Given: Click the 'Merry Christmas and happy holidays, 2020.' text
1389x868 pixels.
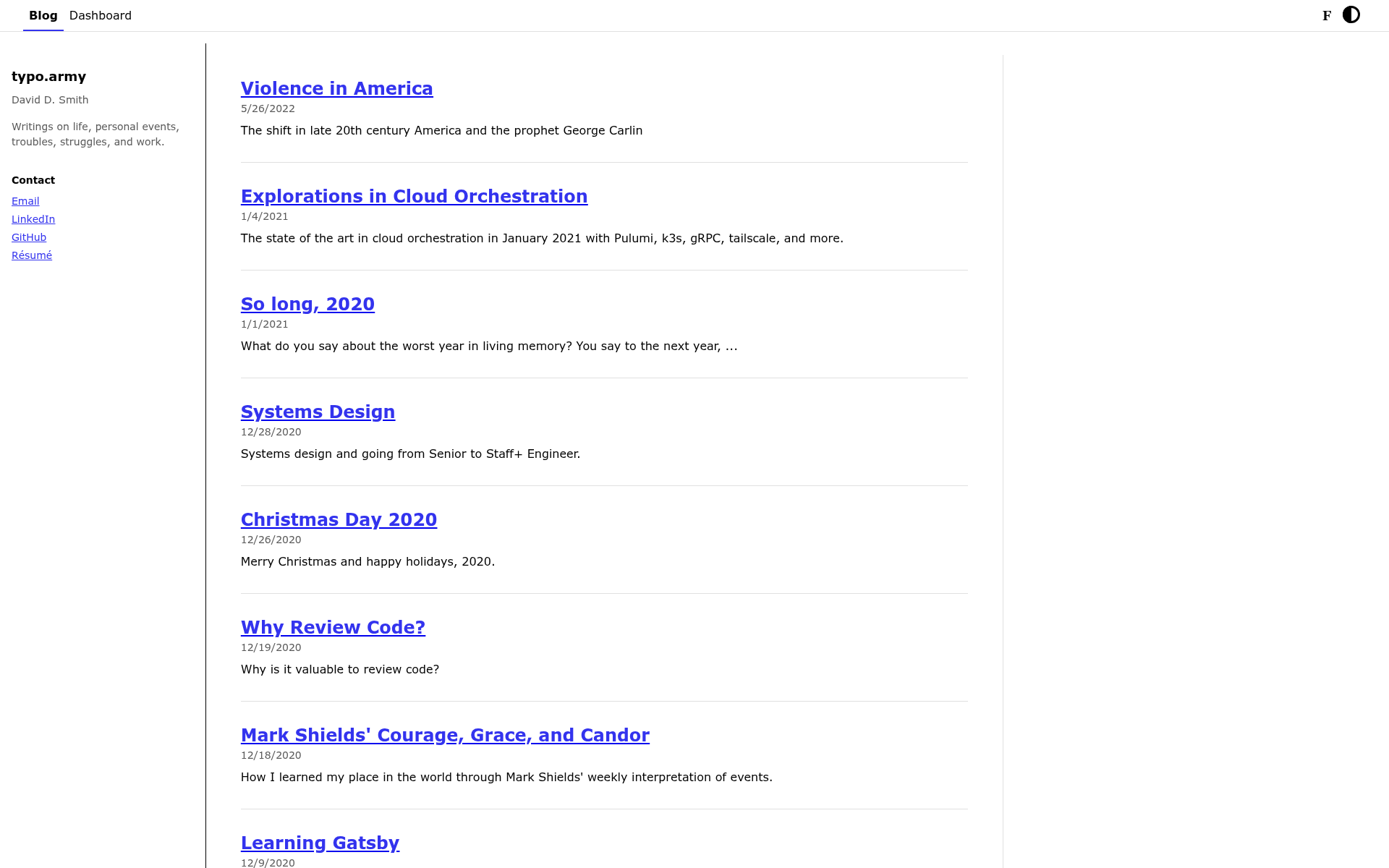Looking at the screenshot, I should pyautogui.click(x=368, y=561).
